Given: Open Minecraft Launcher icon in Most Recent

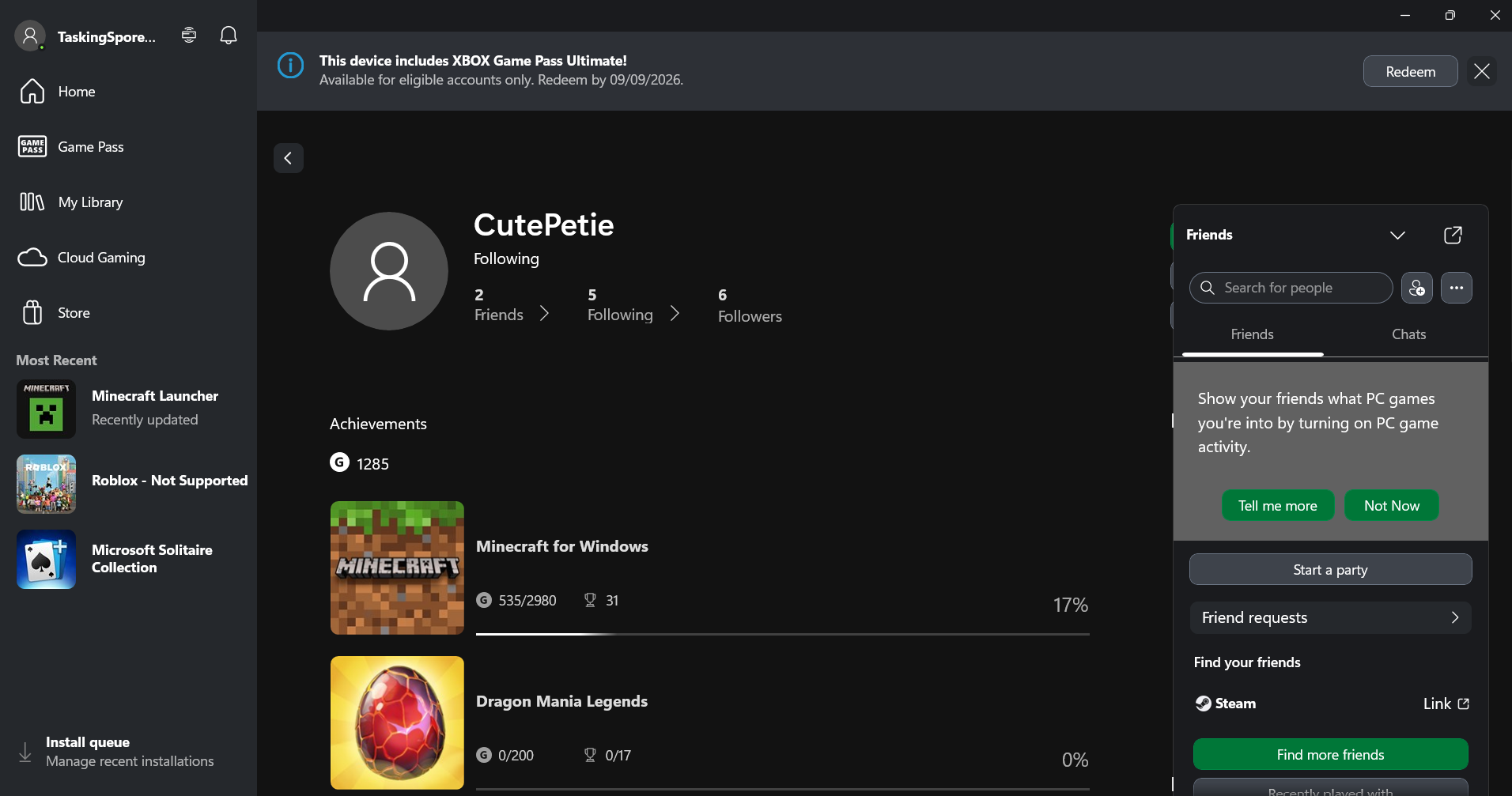Looking at the screenshot, I should 47,409.
